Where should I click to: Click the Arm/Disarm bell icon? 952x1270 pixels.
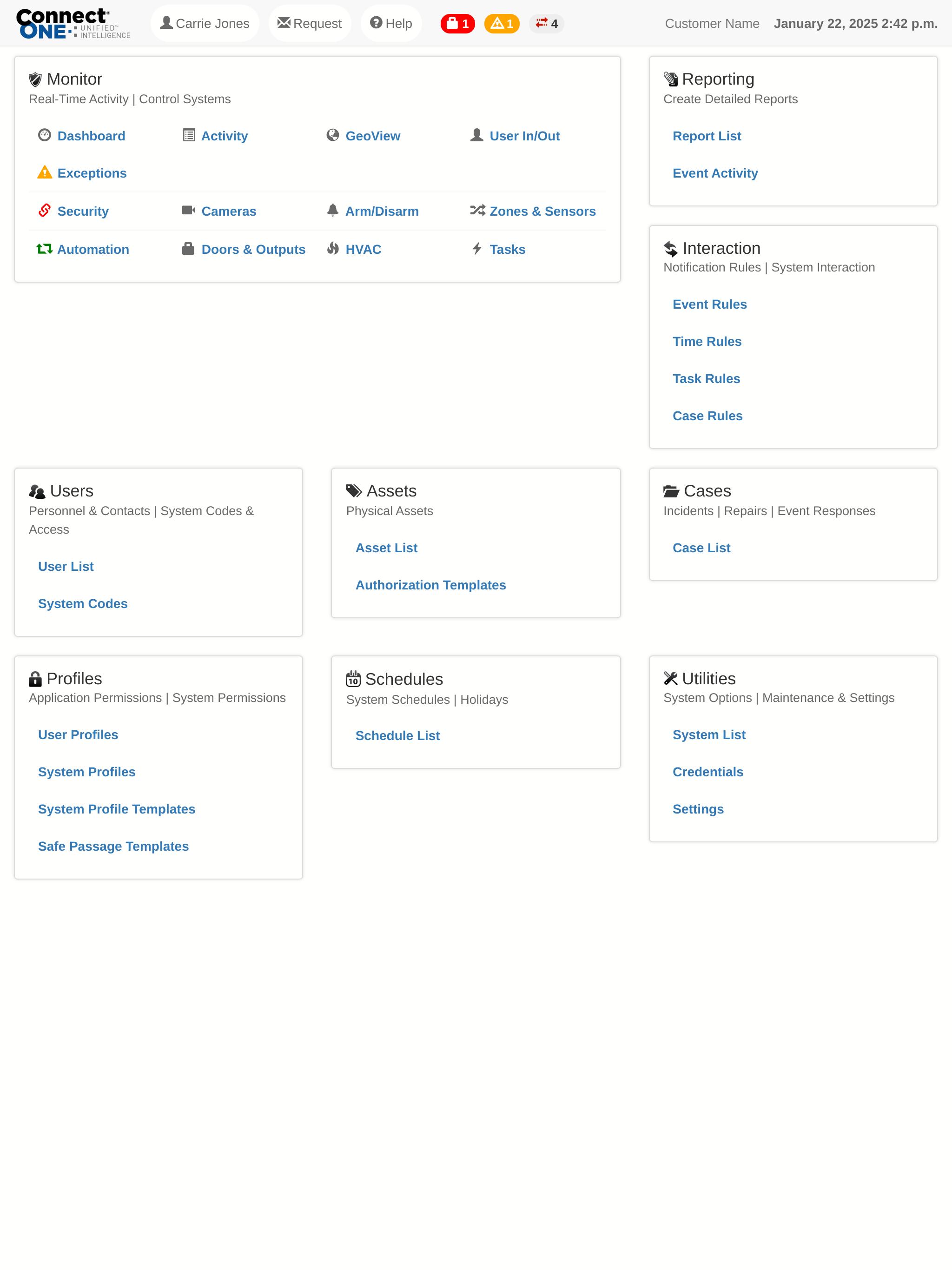[332, 210]
